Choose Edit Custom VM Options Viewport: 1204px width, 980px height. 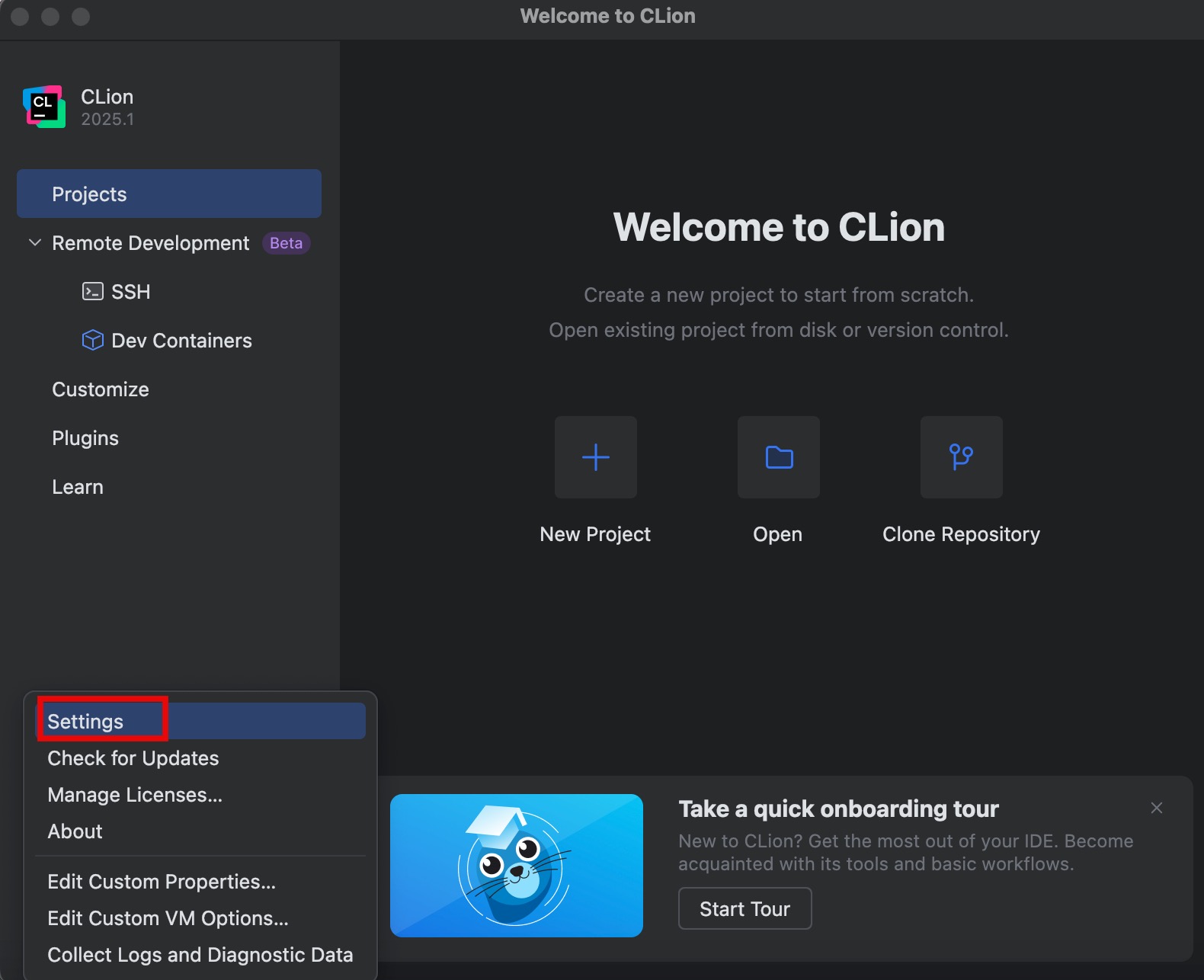click(168, 918)
